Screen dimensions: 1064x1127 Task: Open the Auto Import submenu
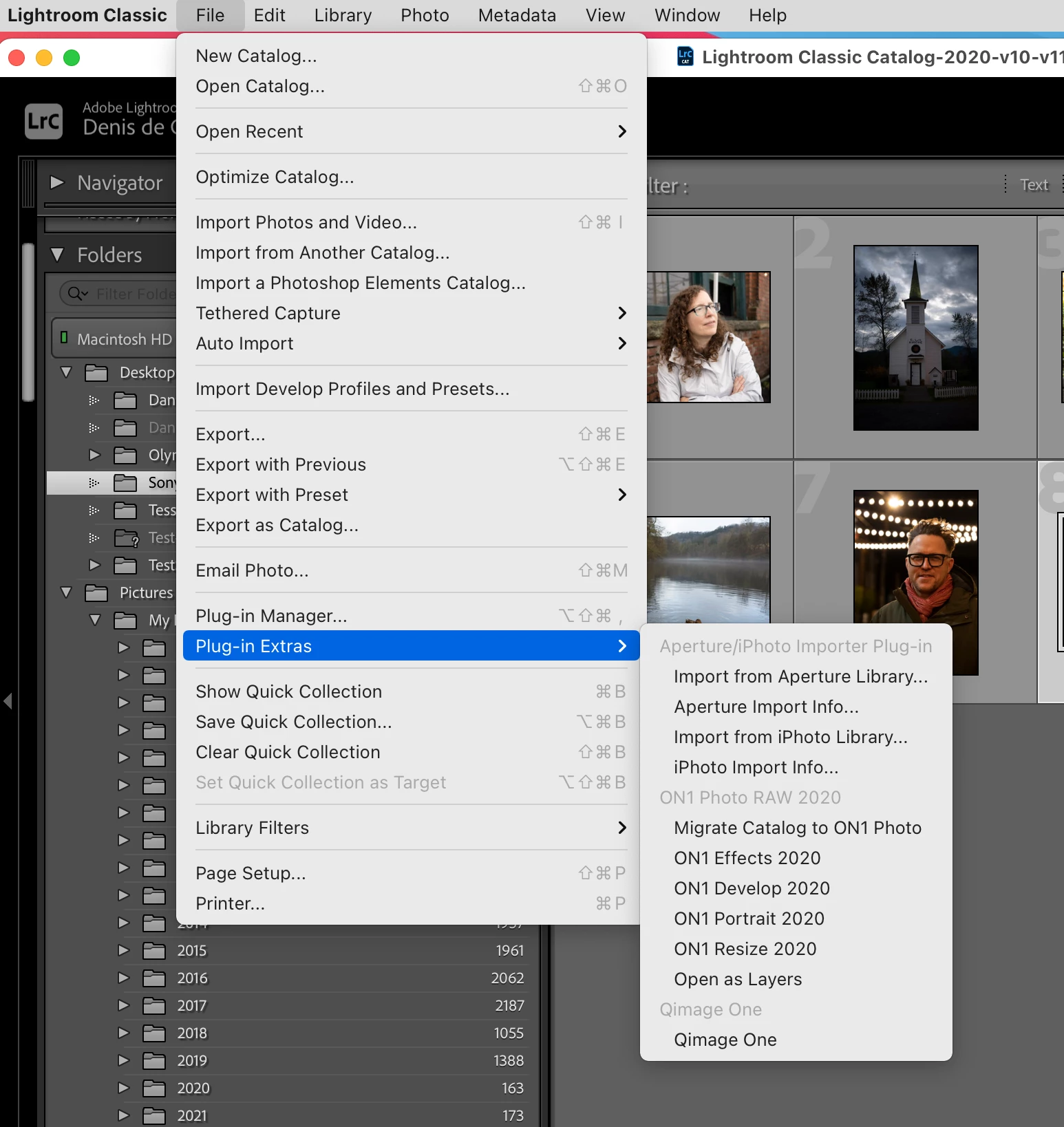[x=412, y=343]
